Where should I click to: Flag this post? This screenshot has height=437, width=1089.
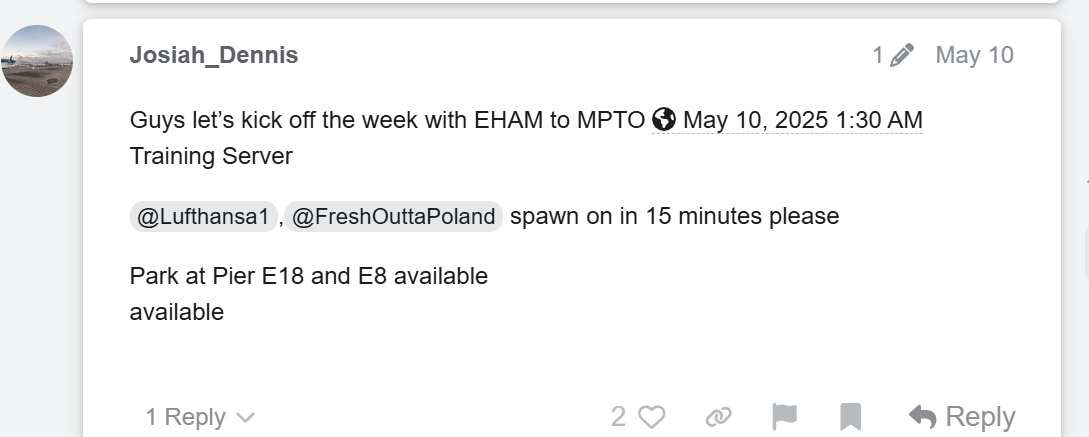pos(784,417)
